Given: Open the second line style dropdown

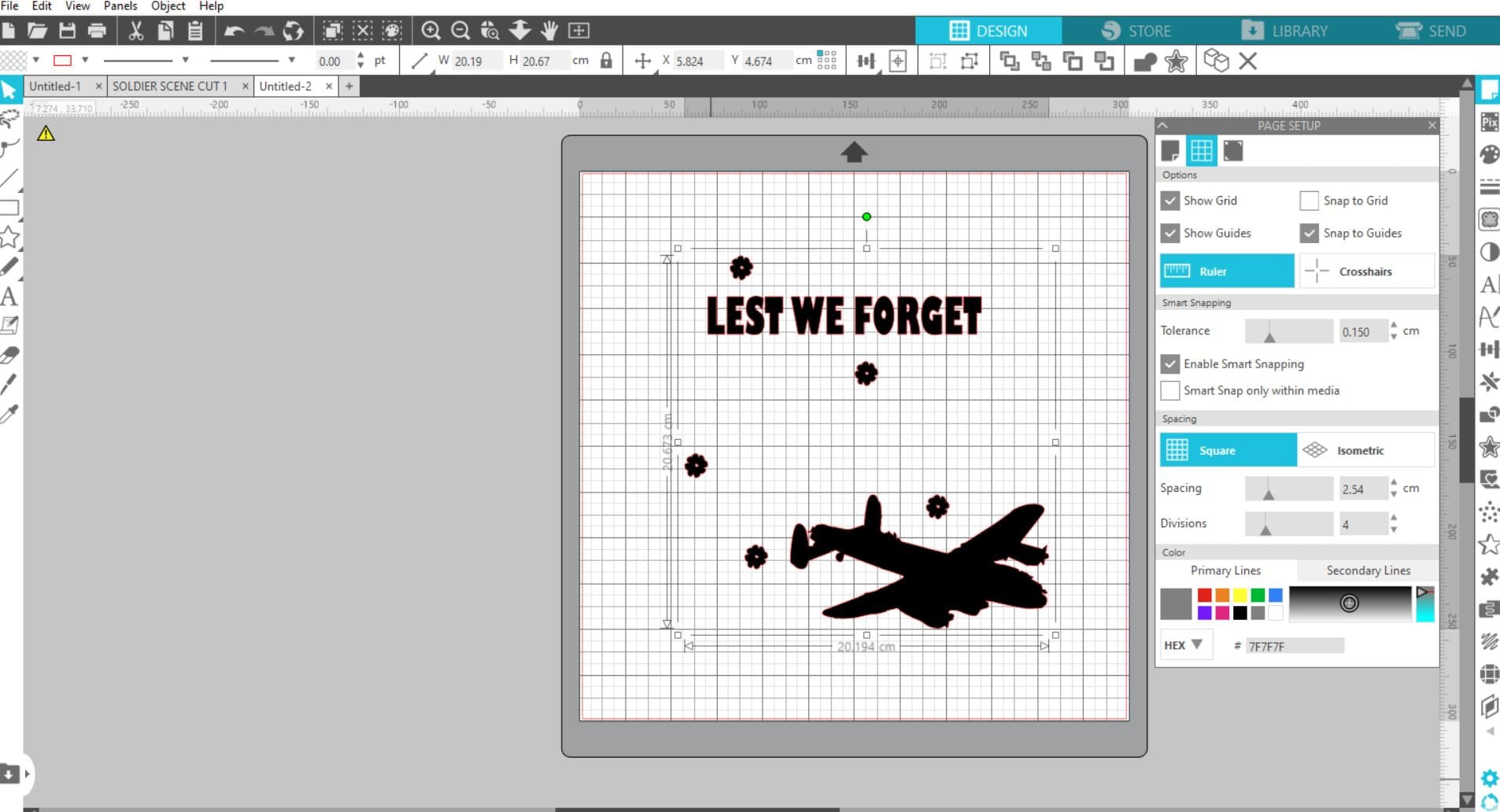Looking at the screenshot, I should (x=292, y=60).
